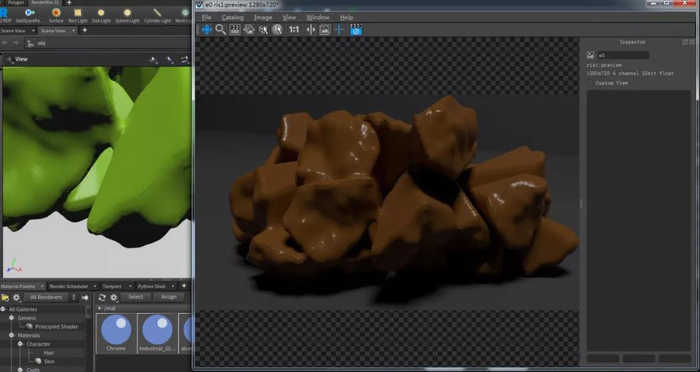This screenshot has height=372, width=700.
Task: Click the highlighted blue clapperboard render icon
Action: (356, 29)
